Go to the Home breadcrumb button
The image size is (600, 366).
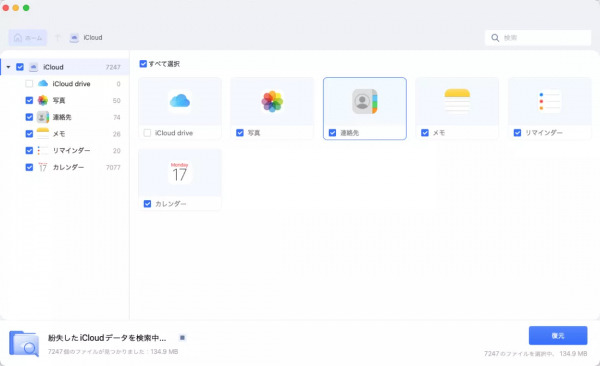click(x=28, y=38)
